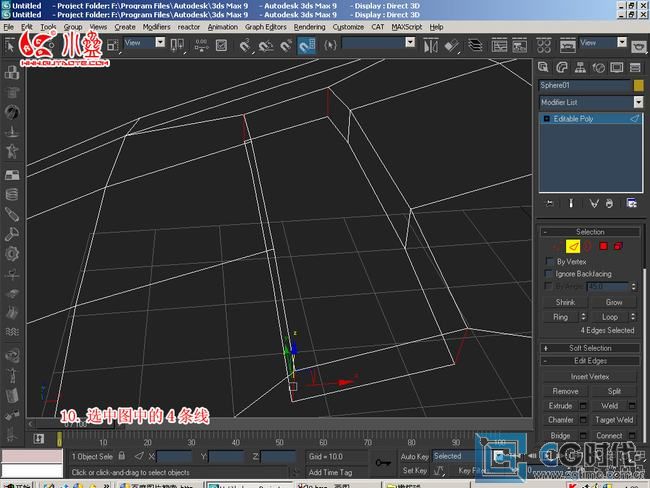
Task: Open the Graph Editors menu
Action: coord(265,27)
